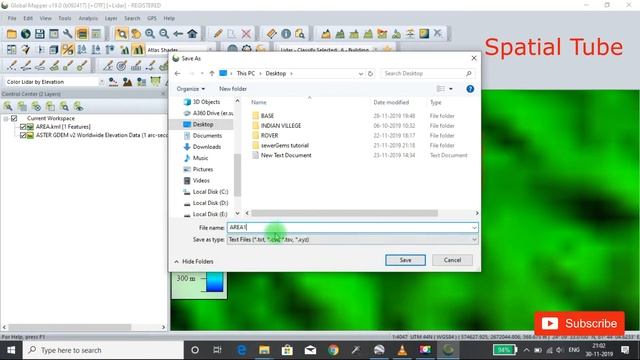Image resolution: width=640 pixels, height=360 pixels.
Task: Click the Zoom Out magnifier icon
Action: click(x=164, y=34)
